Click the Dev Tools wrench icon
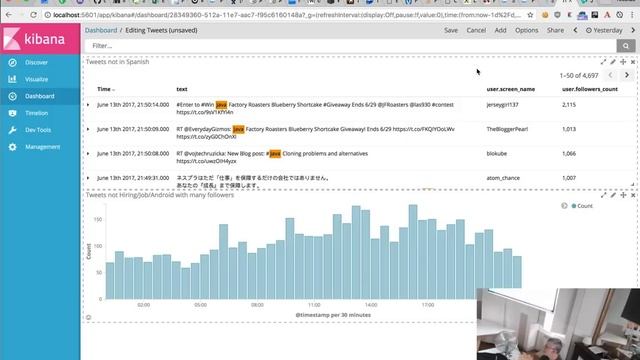The image size is (640, 360). pyautogui.click(x=12, y=130)
